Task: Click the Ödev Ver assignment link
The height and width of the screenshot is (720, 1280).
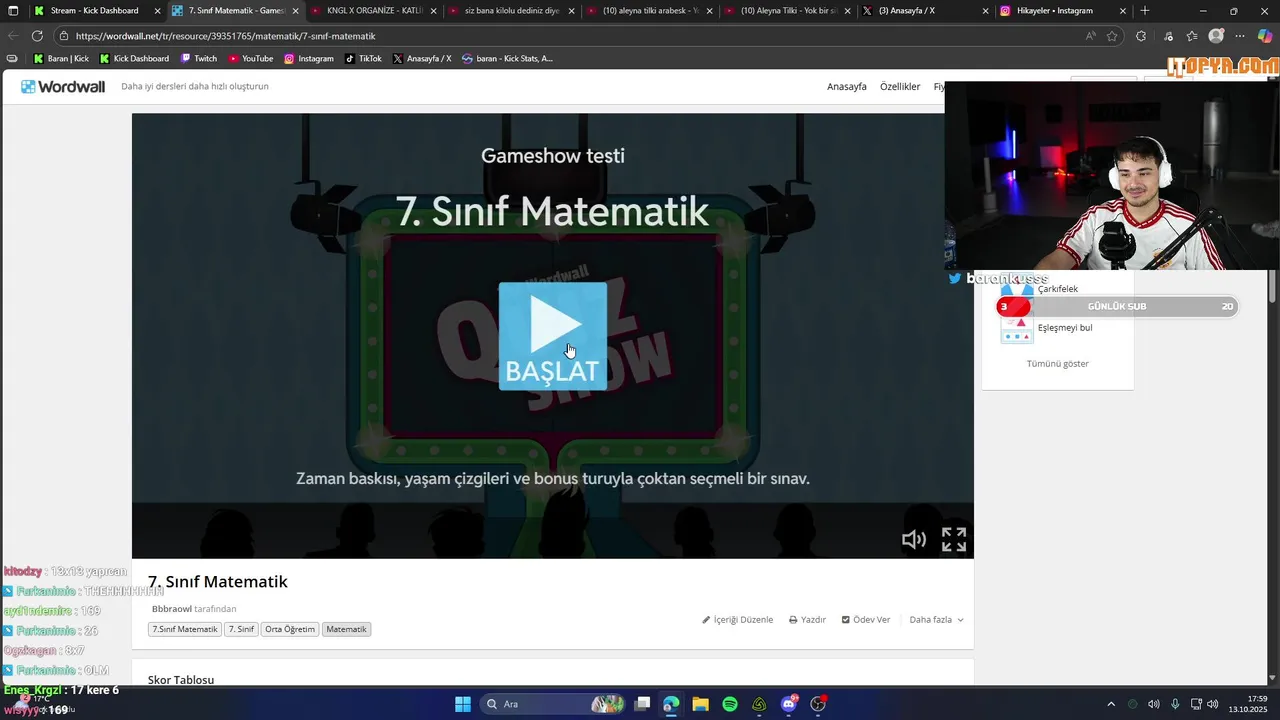Action: (x=866, y=620)
